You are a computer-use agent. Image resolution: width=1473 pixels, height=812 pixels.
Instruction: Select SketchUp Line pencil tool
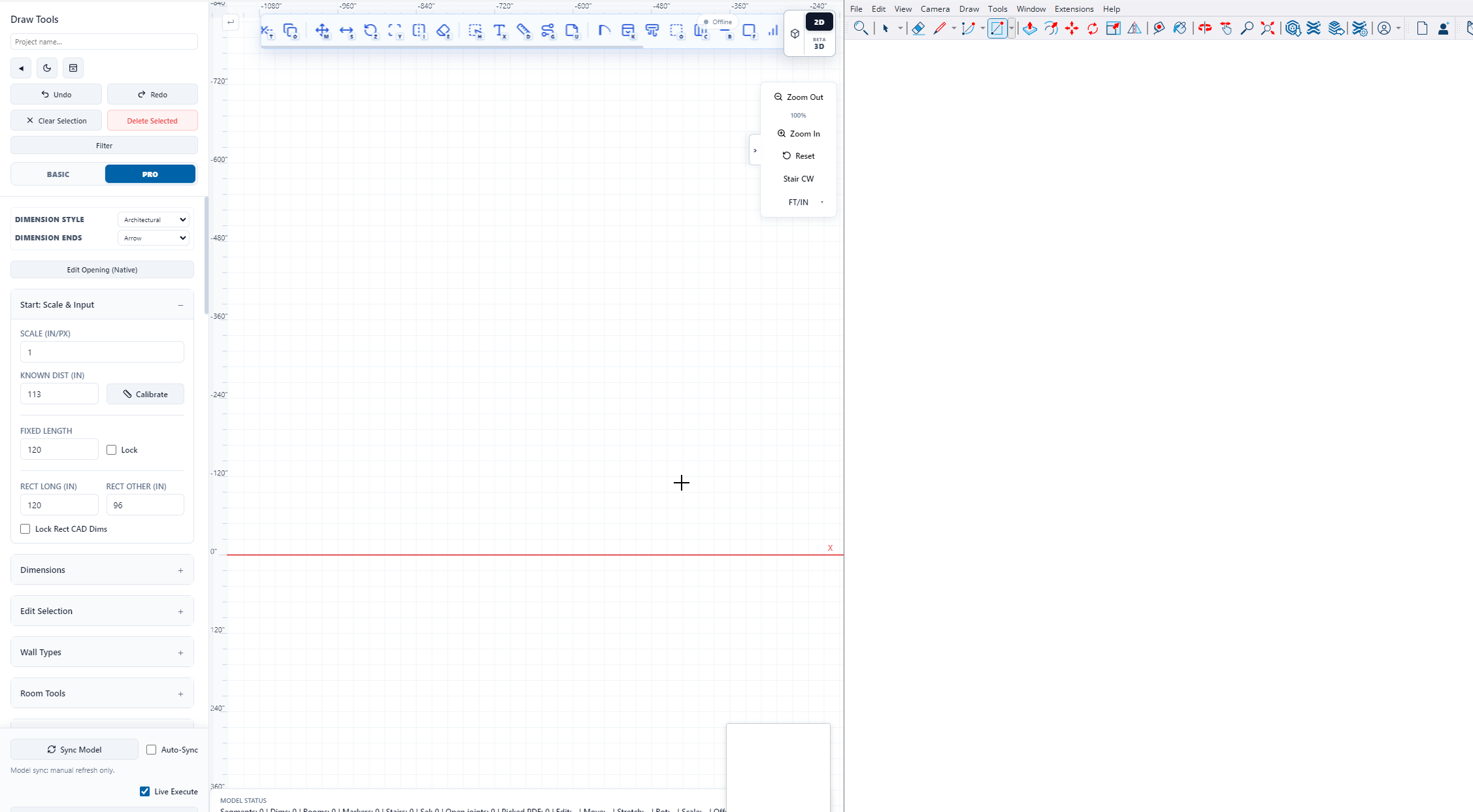point(940,28)
